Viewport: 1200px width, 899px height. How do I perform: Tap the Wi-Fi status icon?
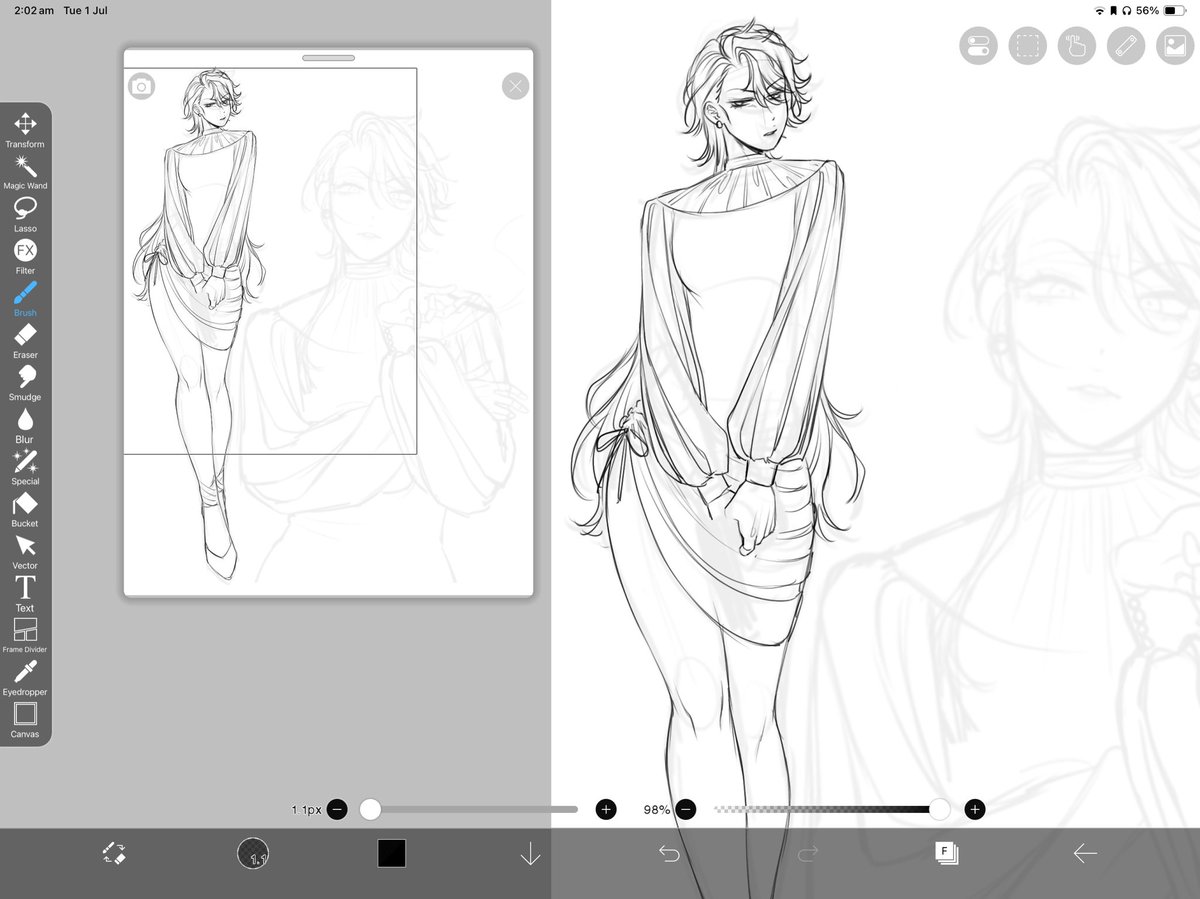pyautogui.click(x=1100, y=10)
